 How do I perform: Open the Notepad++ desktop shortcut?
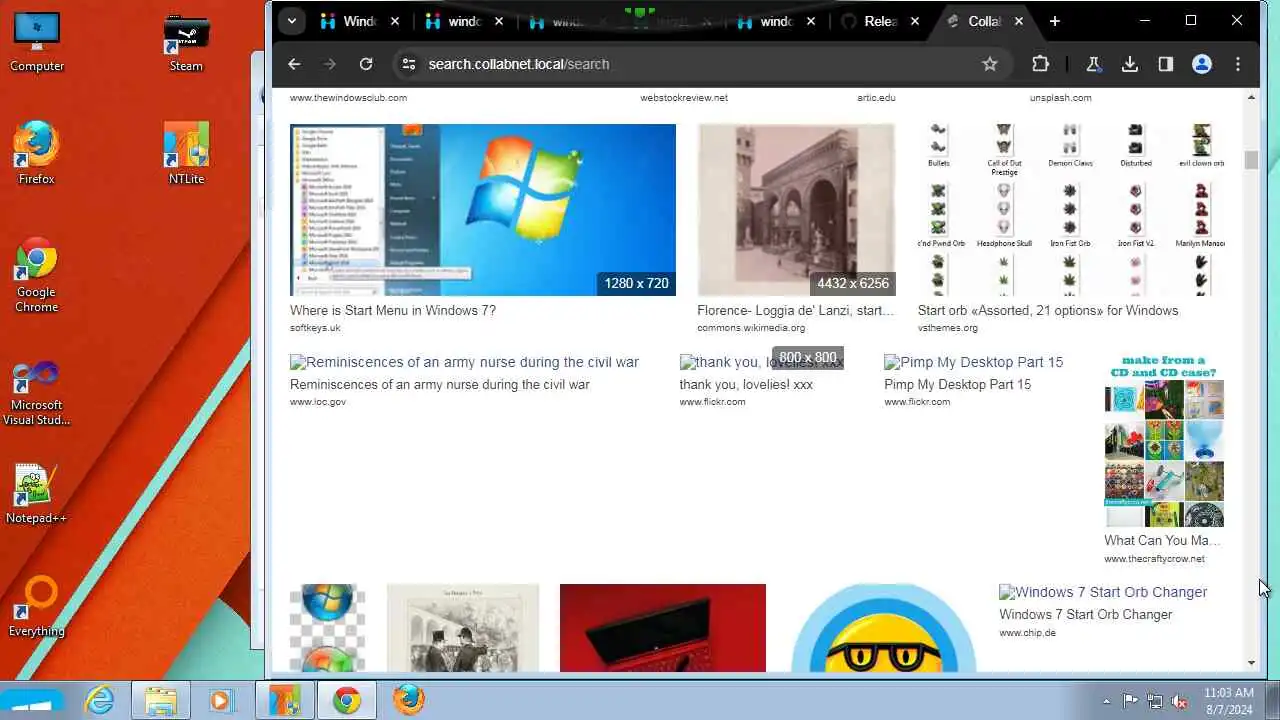[37, 494]
